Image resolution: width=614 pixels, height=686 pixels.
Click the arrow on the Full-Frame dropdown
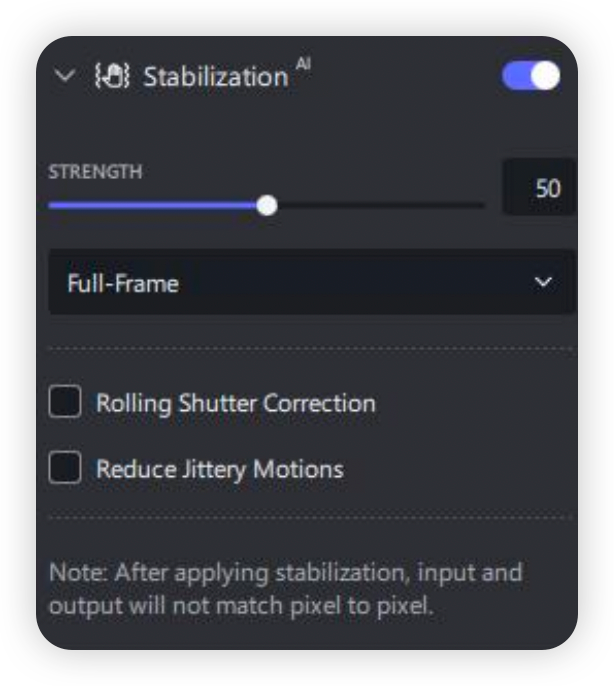click(x=543, y=283)
